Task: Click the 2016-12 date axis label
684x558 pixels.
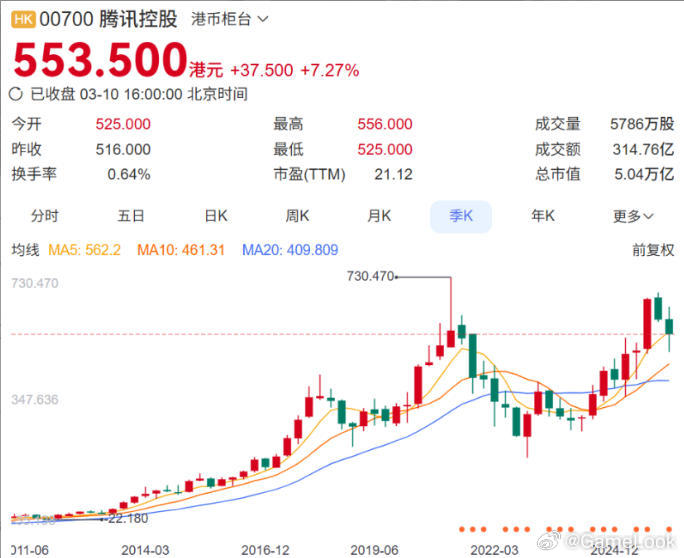Action: click(265, 550)
